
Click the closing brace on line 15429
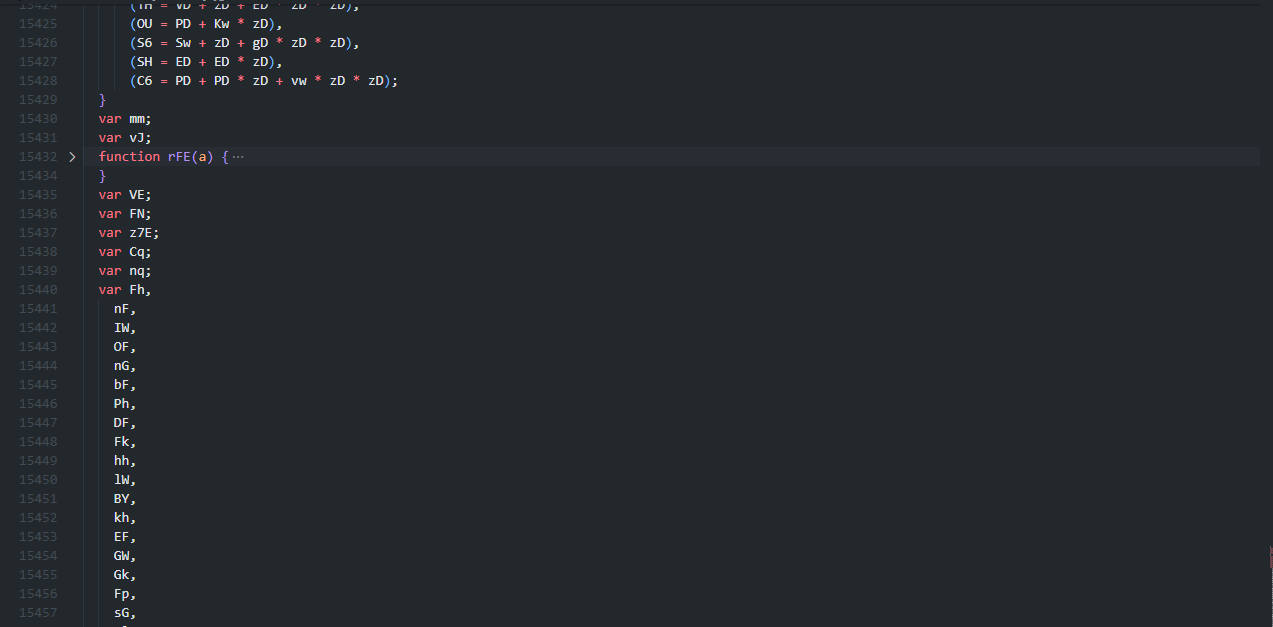tap(102, 100)
